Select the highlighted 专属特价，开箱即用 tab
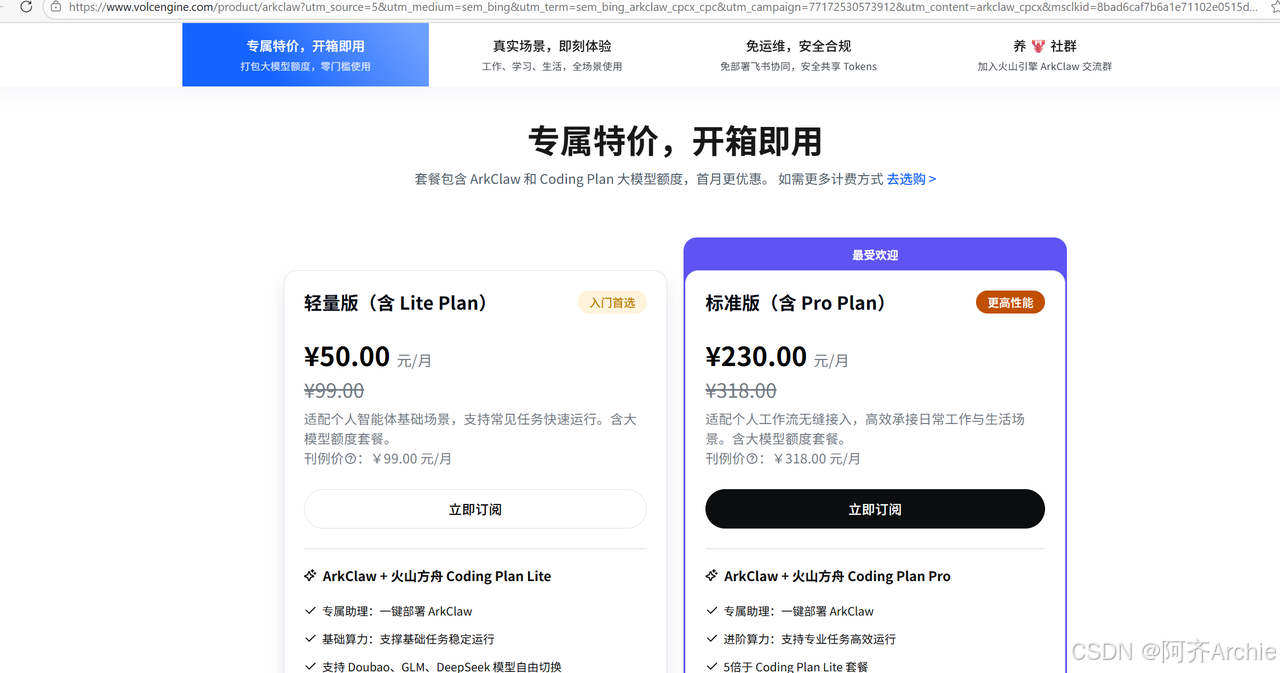This screenshot has width=1280, height=673. point(305,54)
